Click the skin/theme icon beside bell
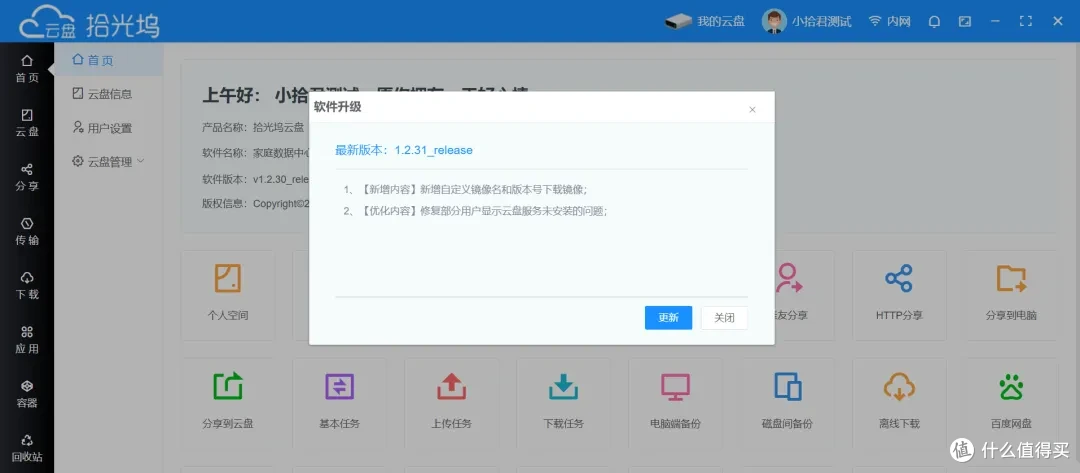The height and width of the screenshot is (473, 1080). click(964, 21)
